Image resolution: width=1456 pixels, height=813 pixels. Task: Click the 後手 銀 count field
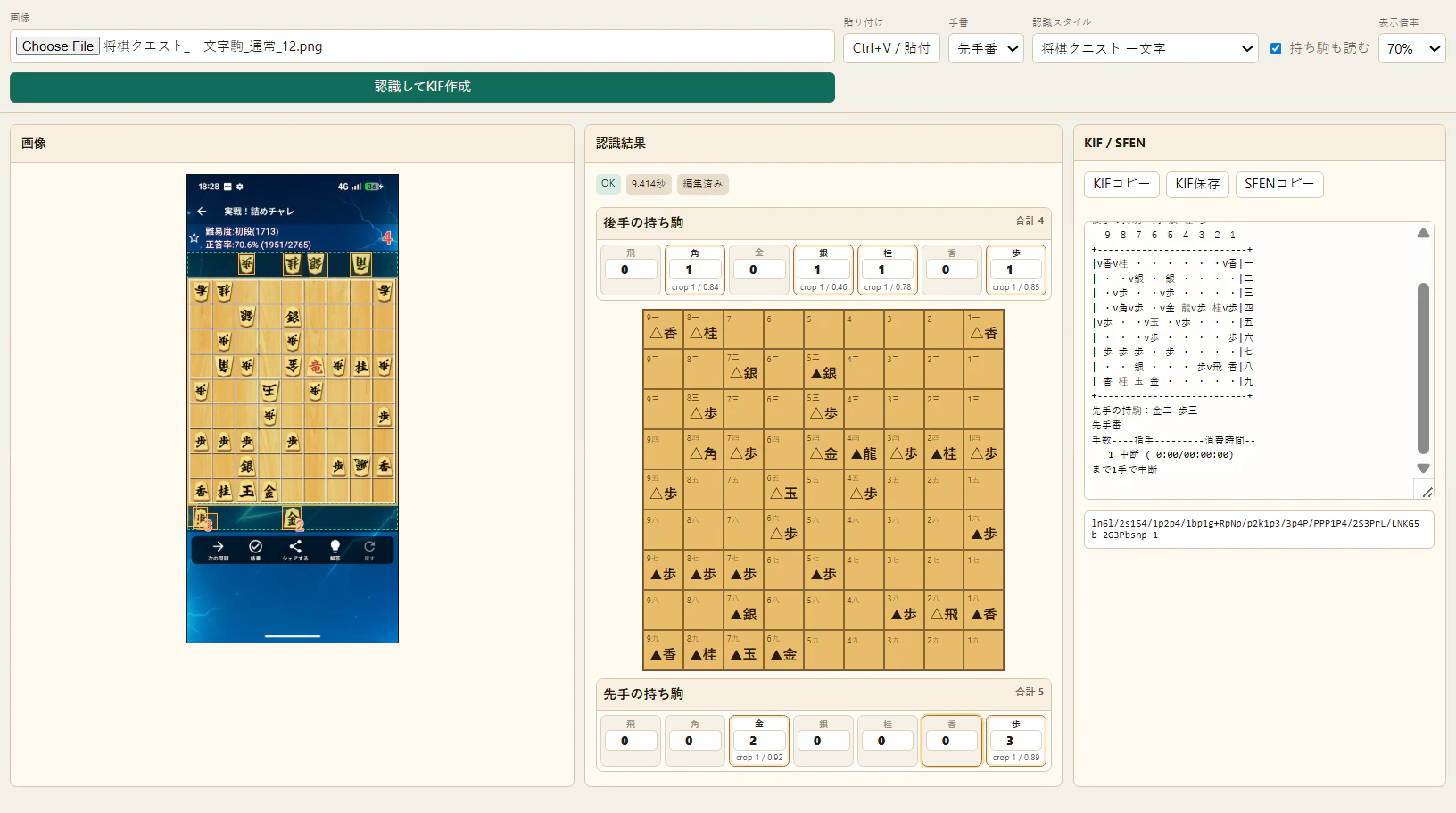[x=823, y=270]
